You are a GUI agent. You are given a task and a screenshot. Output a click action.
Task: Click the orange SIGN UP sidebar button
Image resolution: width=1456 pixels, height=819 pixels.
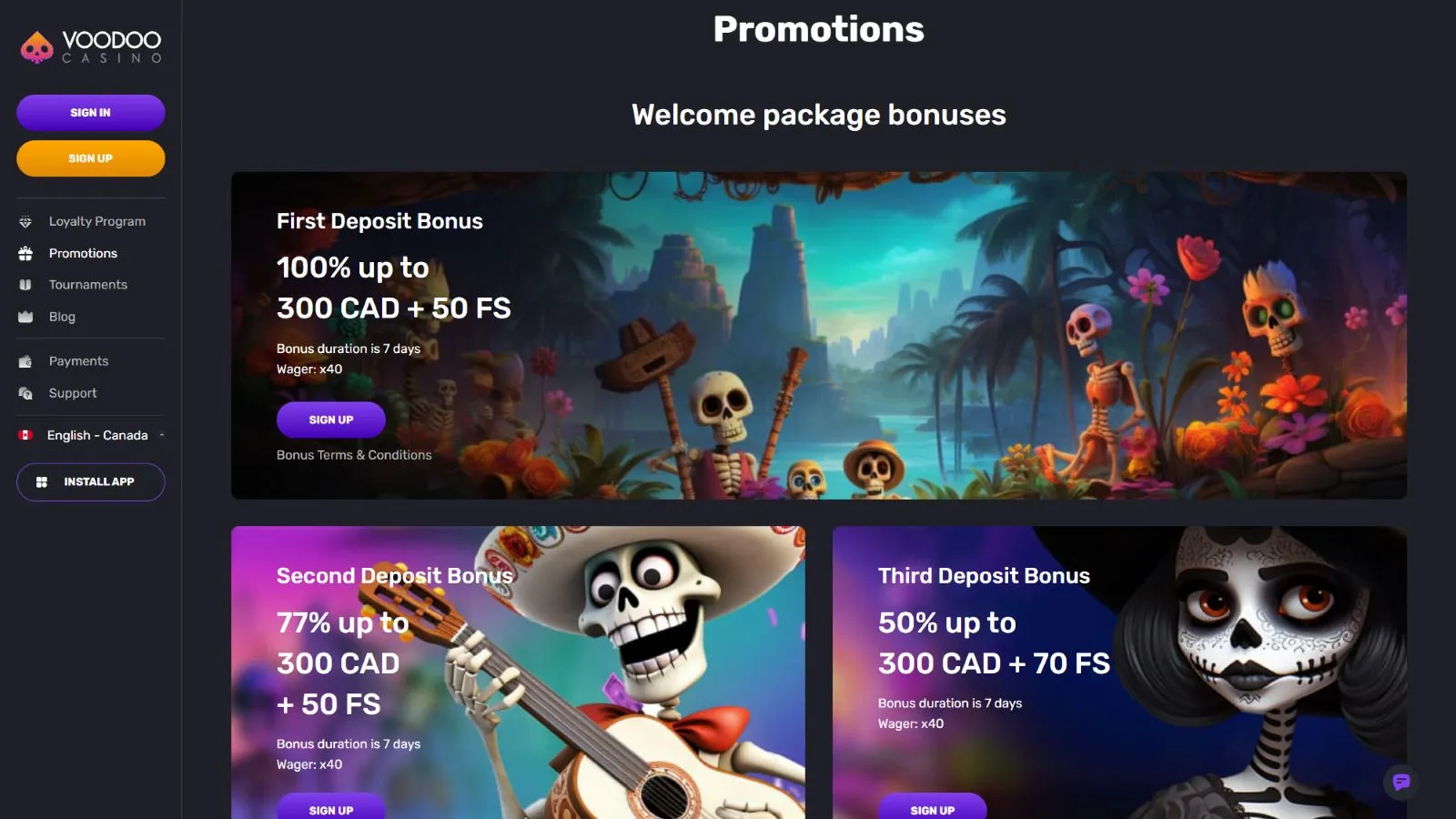(91, 158)
